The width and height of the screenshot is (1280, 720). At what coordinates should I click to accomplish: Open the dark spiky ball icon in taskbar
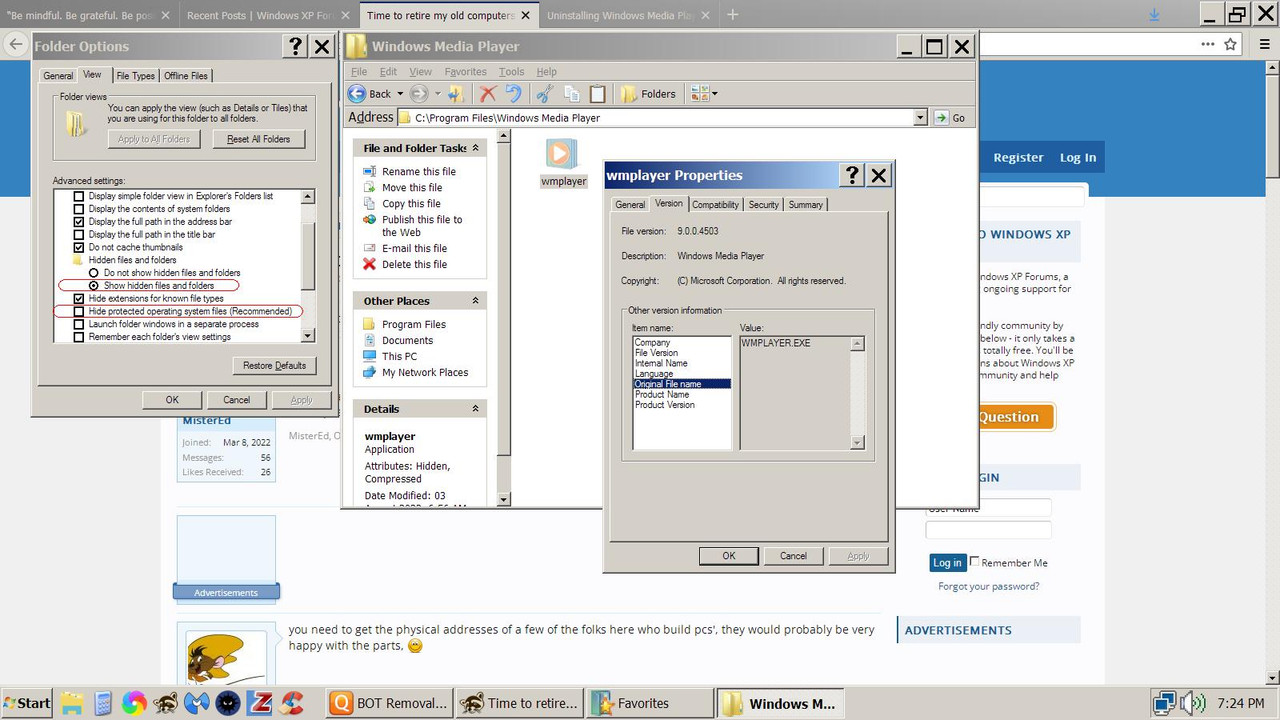pyautogui.click(x=228, y=703)
